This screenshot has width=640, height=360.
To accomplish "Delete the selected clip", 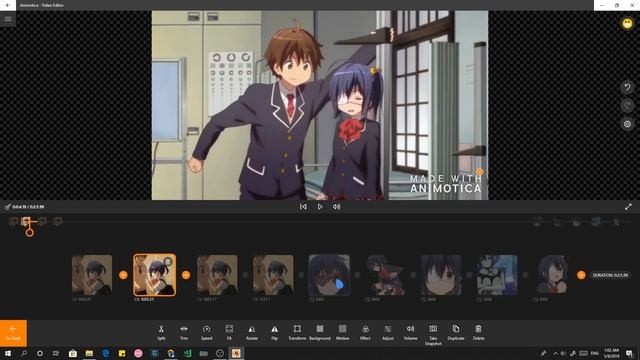I will coord(478,332).
